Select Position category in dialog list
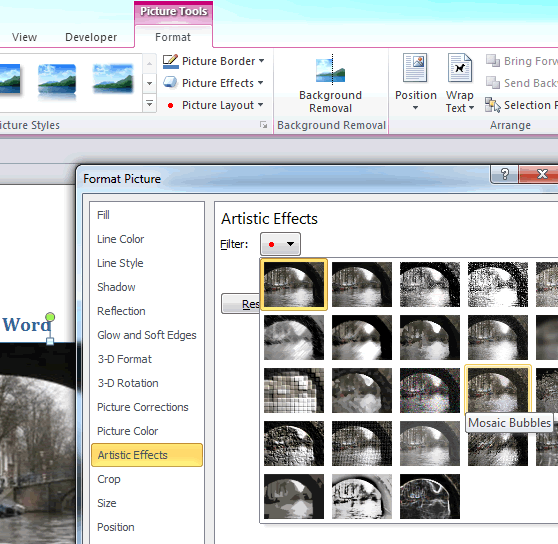Screen dimensions: 558x544 pos(147,527)
